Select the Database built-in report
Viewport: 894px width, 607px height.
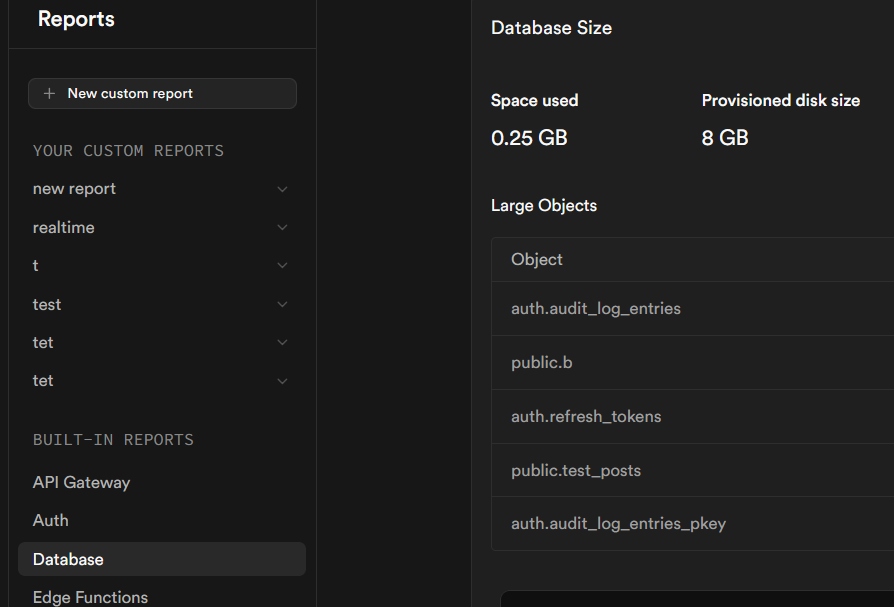(x=68, y=559)
